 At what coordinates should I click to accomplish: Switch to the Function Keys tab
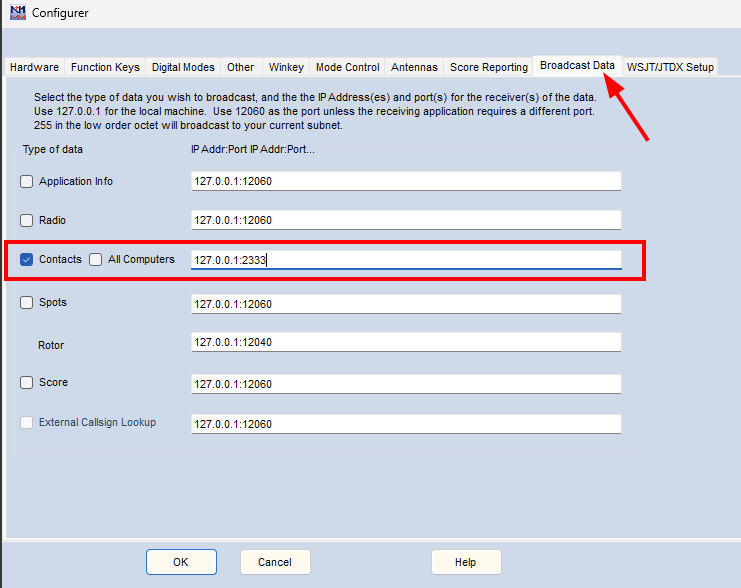pos(105,68)
